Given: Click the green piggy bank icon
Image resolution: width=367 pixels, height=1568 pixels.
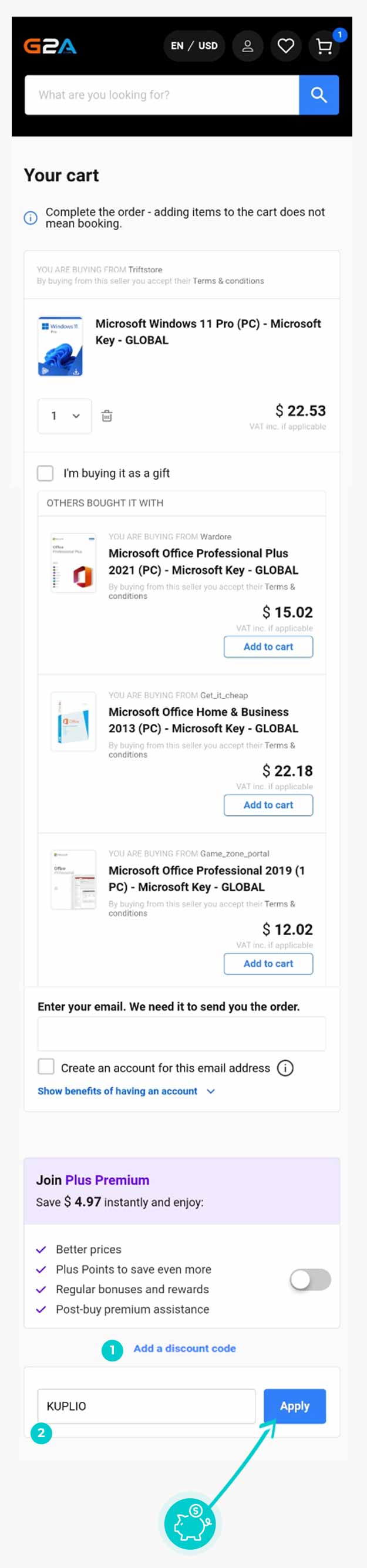Looking at the screenshot, I should pos(190,1523).
